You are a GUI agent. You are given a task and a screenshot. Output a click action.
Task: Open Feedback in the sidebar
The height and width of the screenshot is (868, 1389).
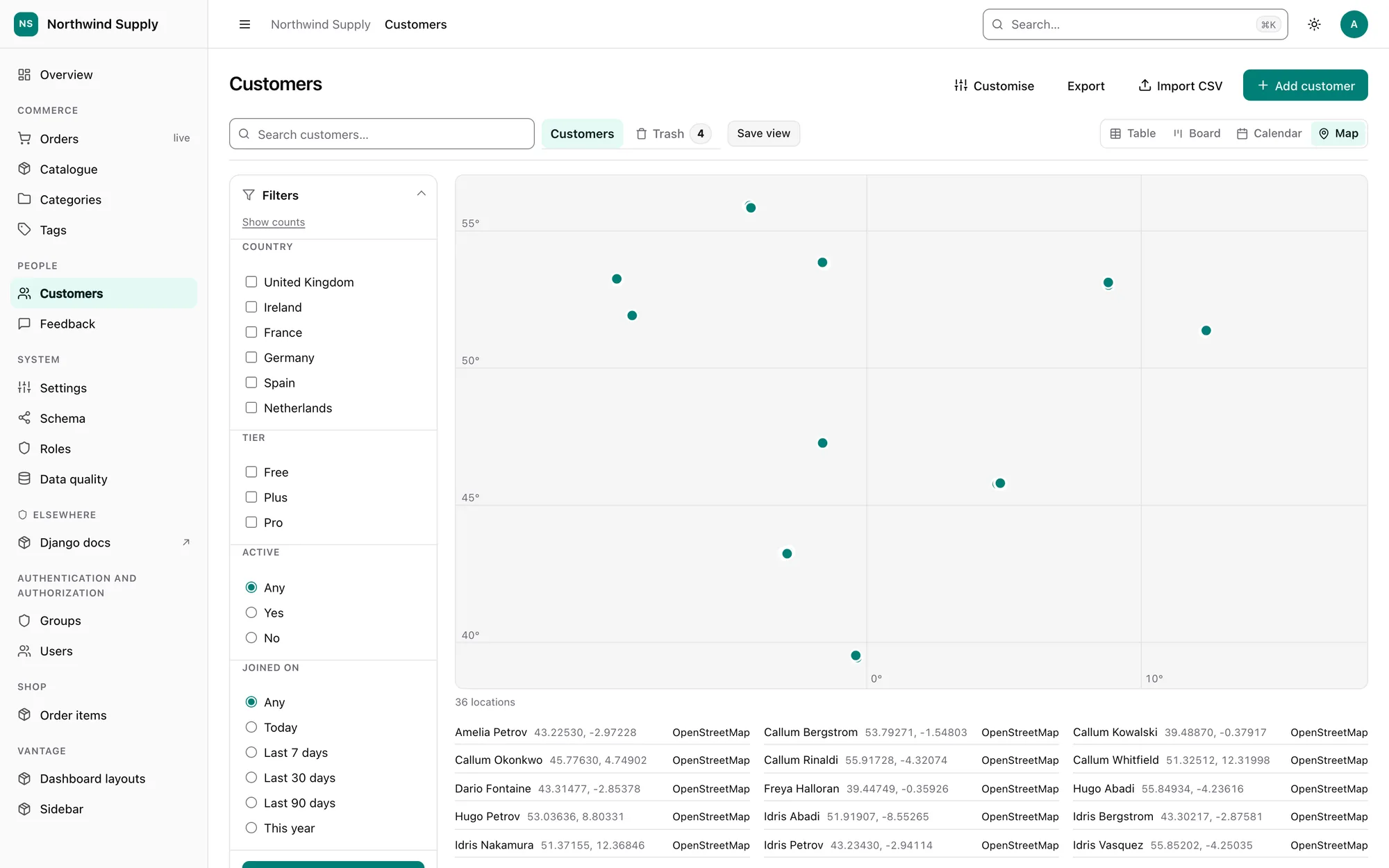tap(104, 324)
